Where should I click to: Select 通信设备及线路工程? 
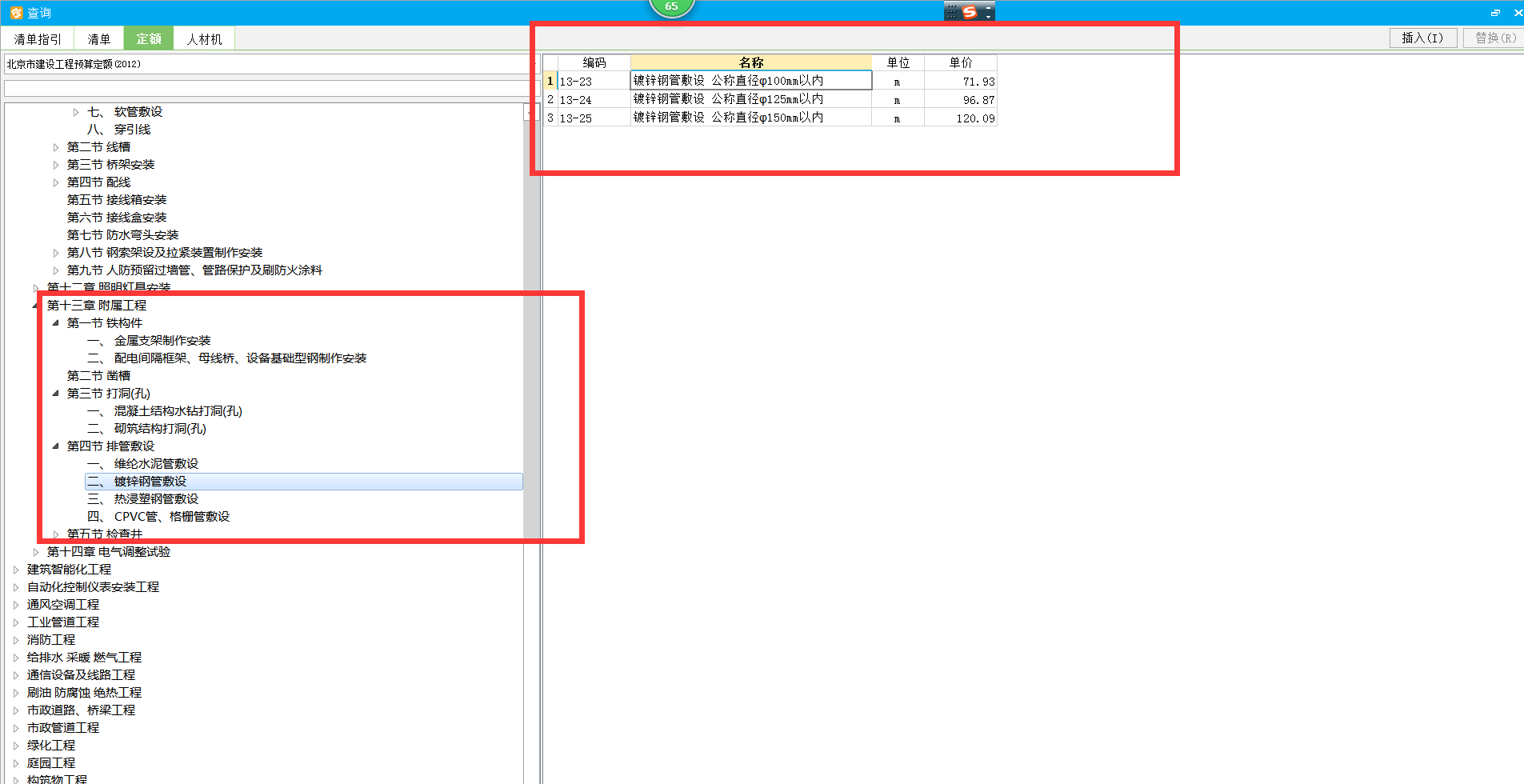click(81, 675)
